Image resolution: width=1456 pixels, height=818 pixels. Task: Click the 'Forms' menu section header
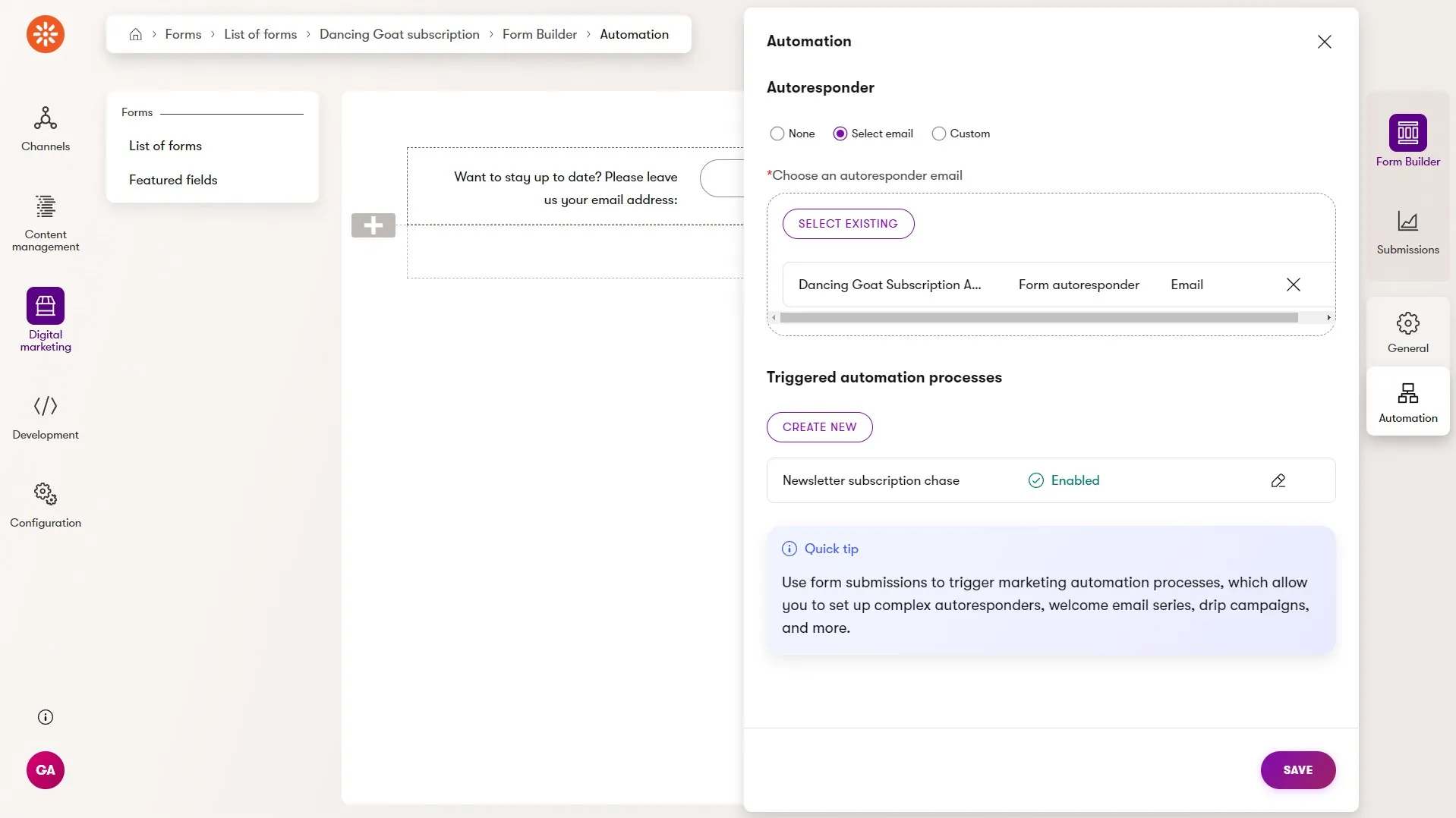[137, 112]
